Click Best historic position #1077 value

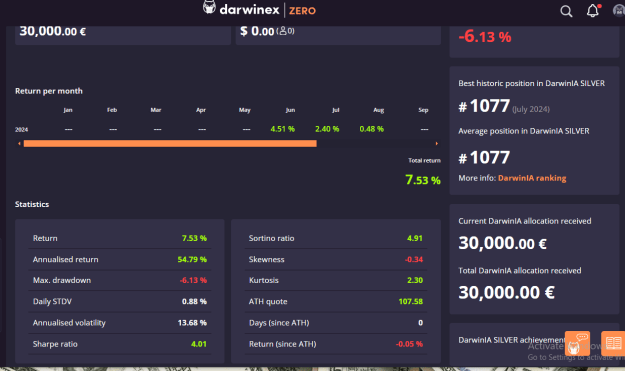(x=484, y=106)
